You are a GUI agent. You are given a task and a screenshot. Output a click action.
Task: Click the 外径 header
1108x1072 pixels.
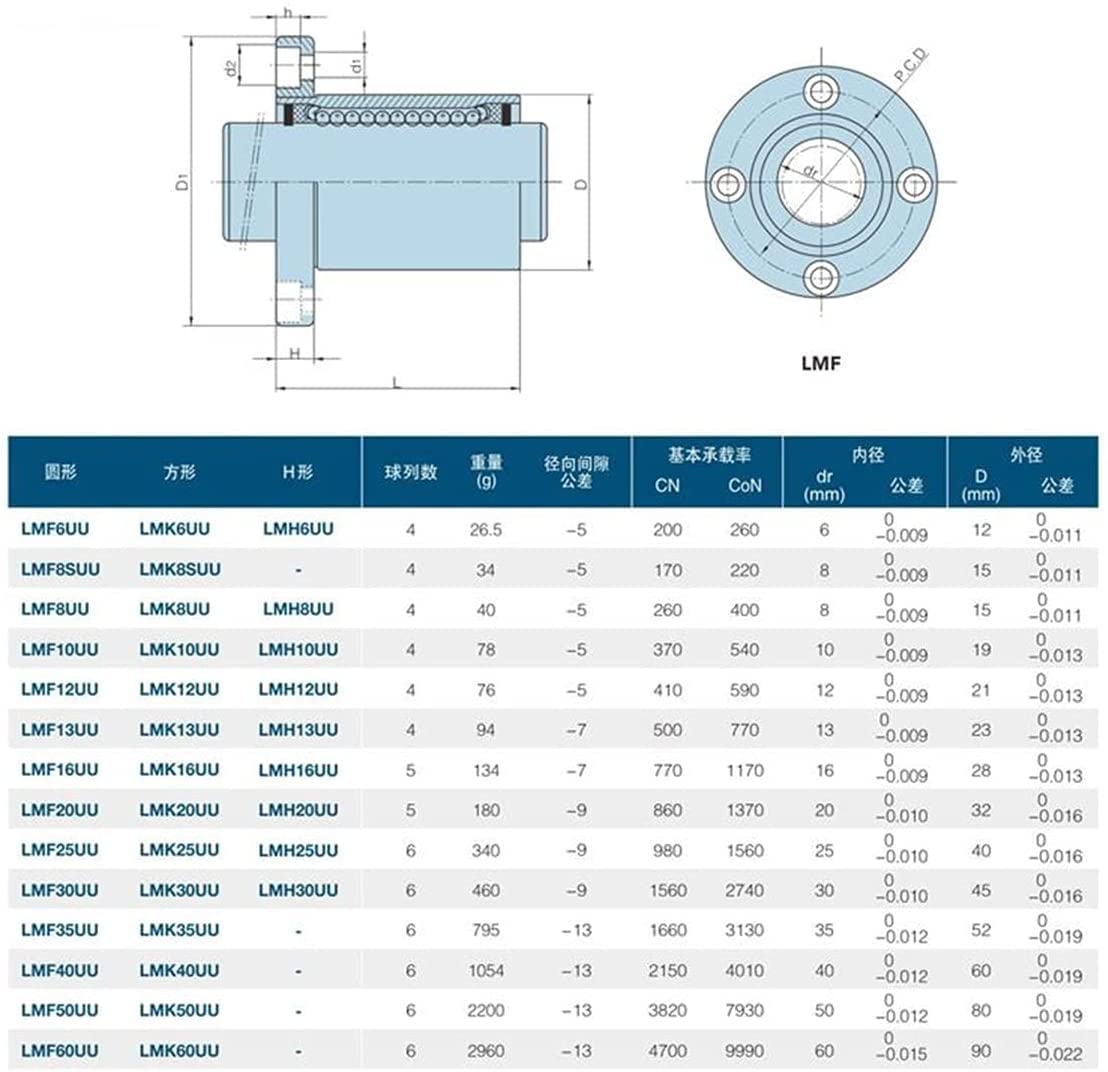[x=1025, y=454]
